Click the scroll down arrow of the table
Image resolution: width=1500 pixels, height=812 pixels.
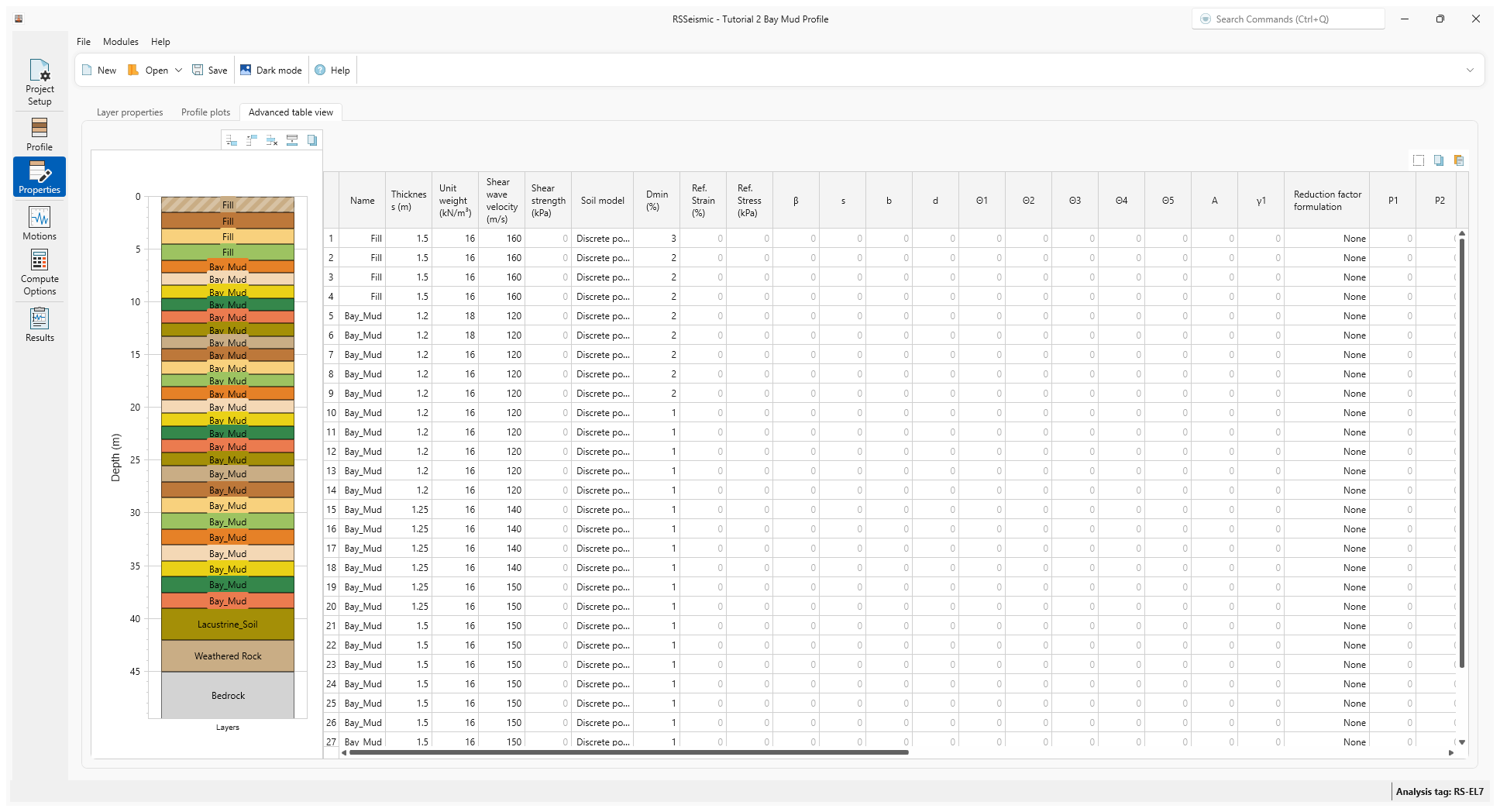point(1462,742)
